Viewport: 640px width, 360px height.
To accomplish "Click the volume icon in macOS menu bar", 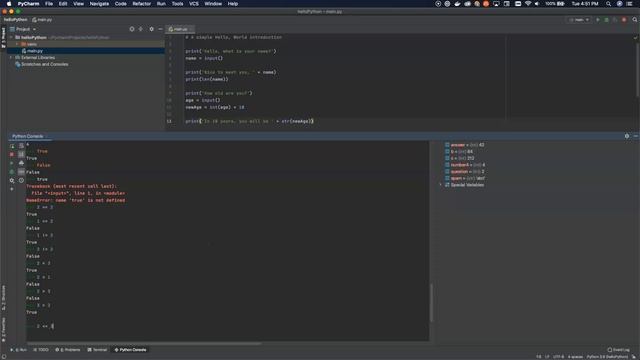I will [x=537, y=4].
